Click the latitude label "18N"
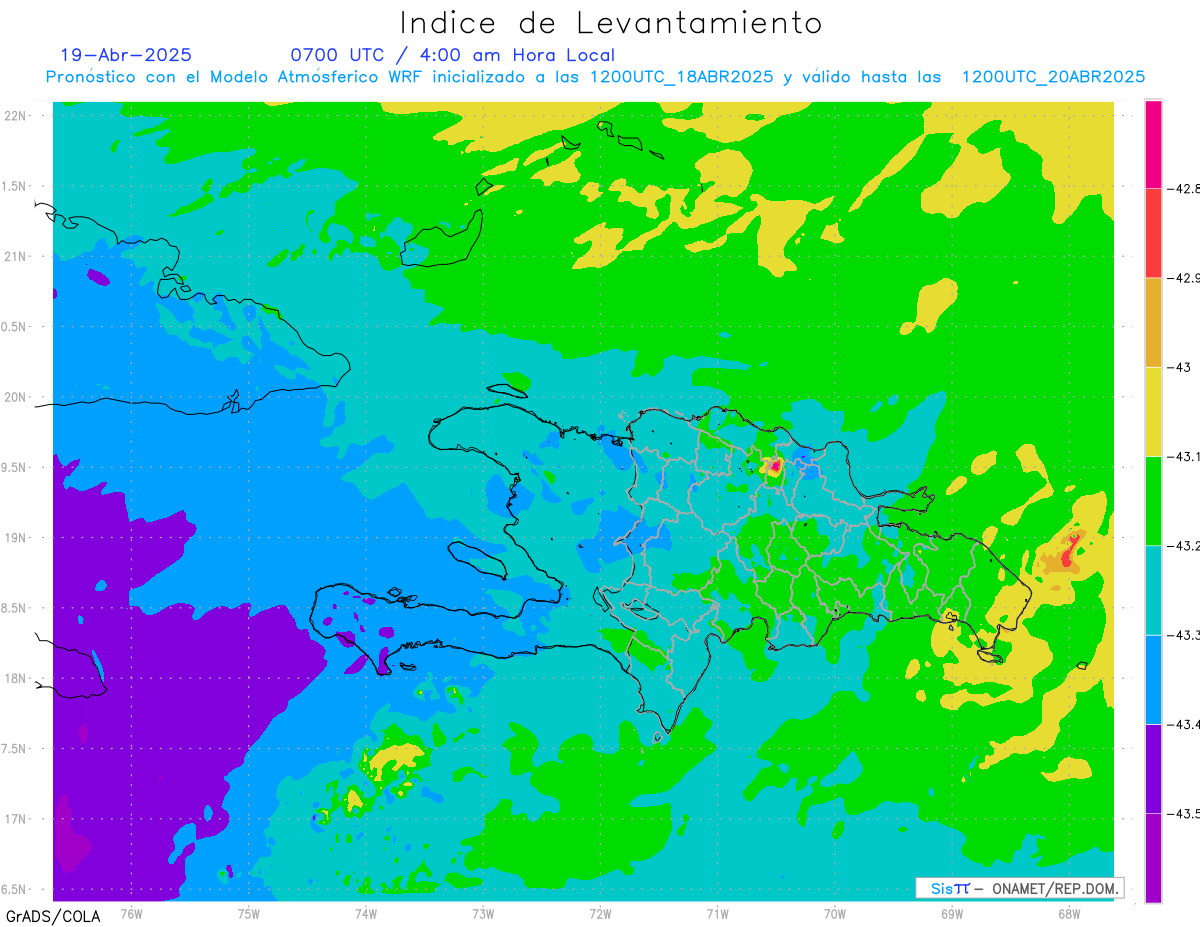Viewport: 1200px width, 927px height. (x=16, y=678)
